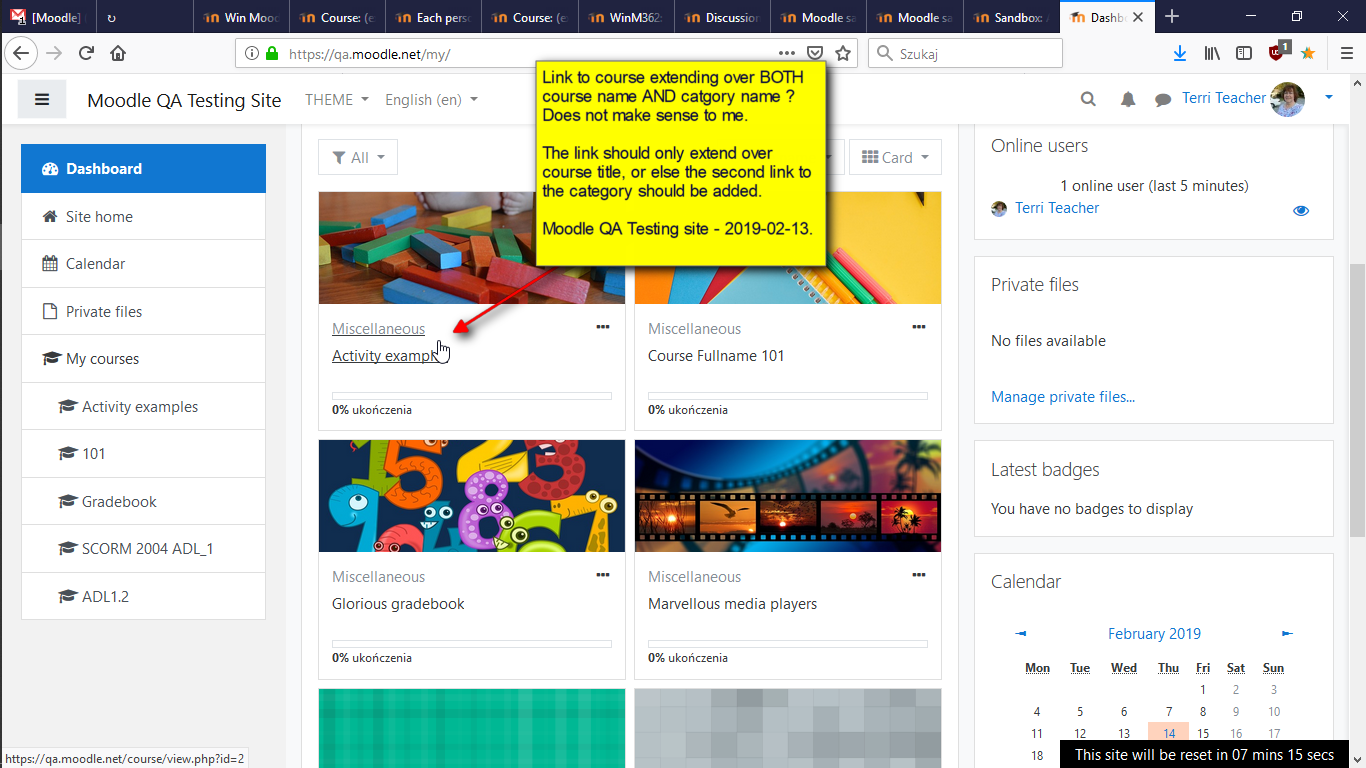Click the Glorious gradebook completion progress bar
This screenshot has width=1366, height=768.
point(472,644)
